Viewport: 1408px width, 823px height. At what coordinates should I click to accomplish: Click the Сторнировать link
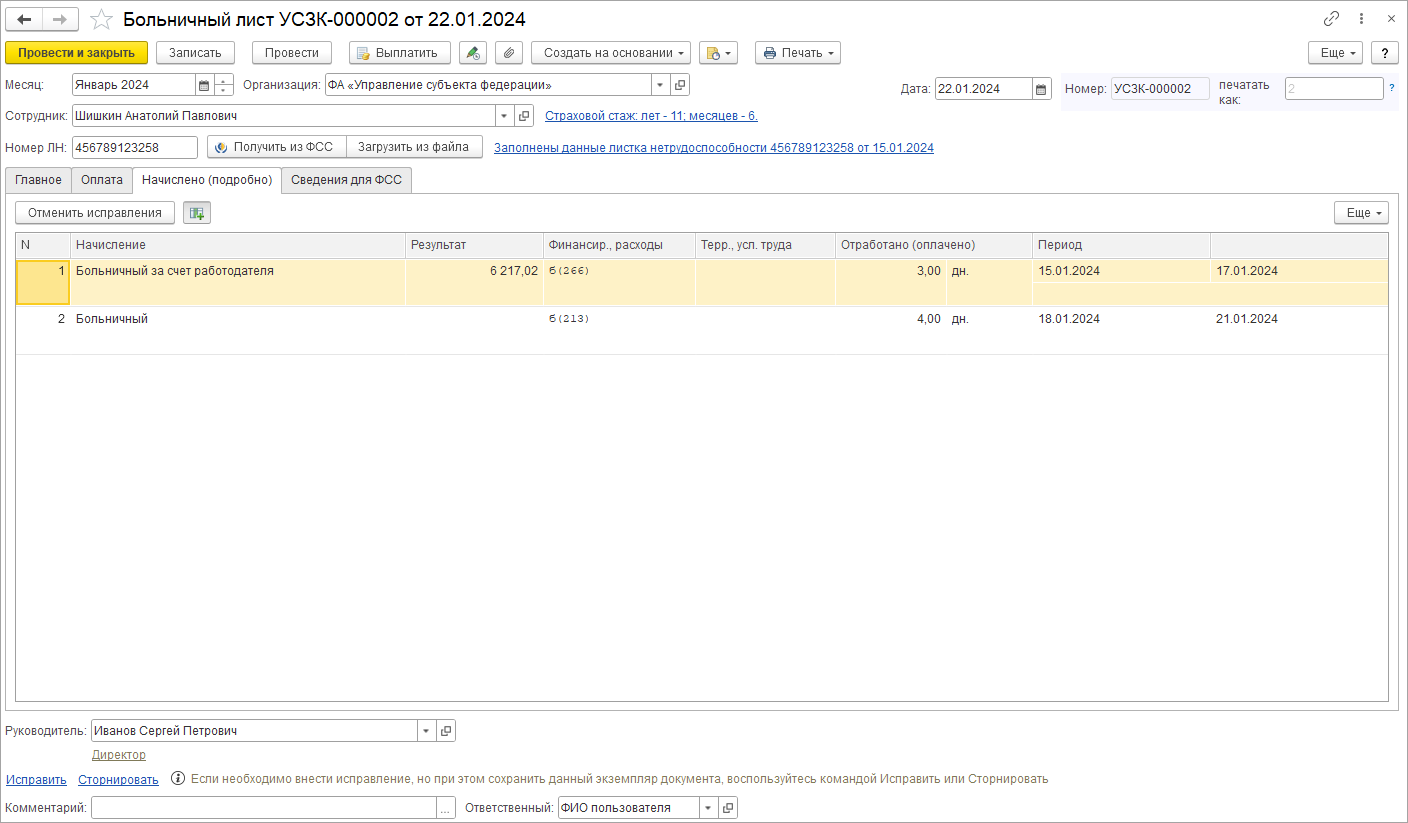coord(118,779)
